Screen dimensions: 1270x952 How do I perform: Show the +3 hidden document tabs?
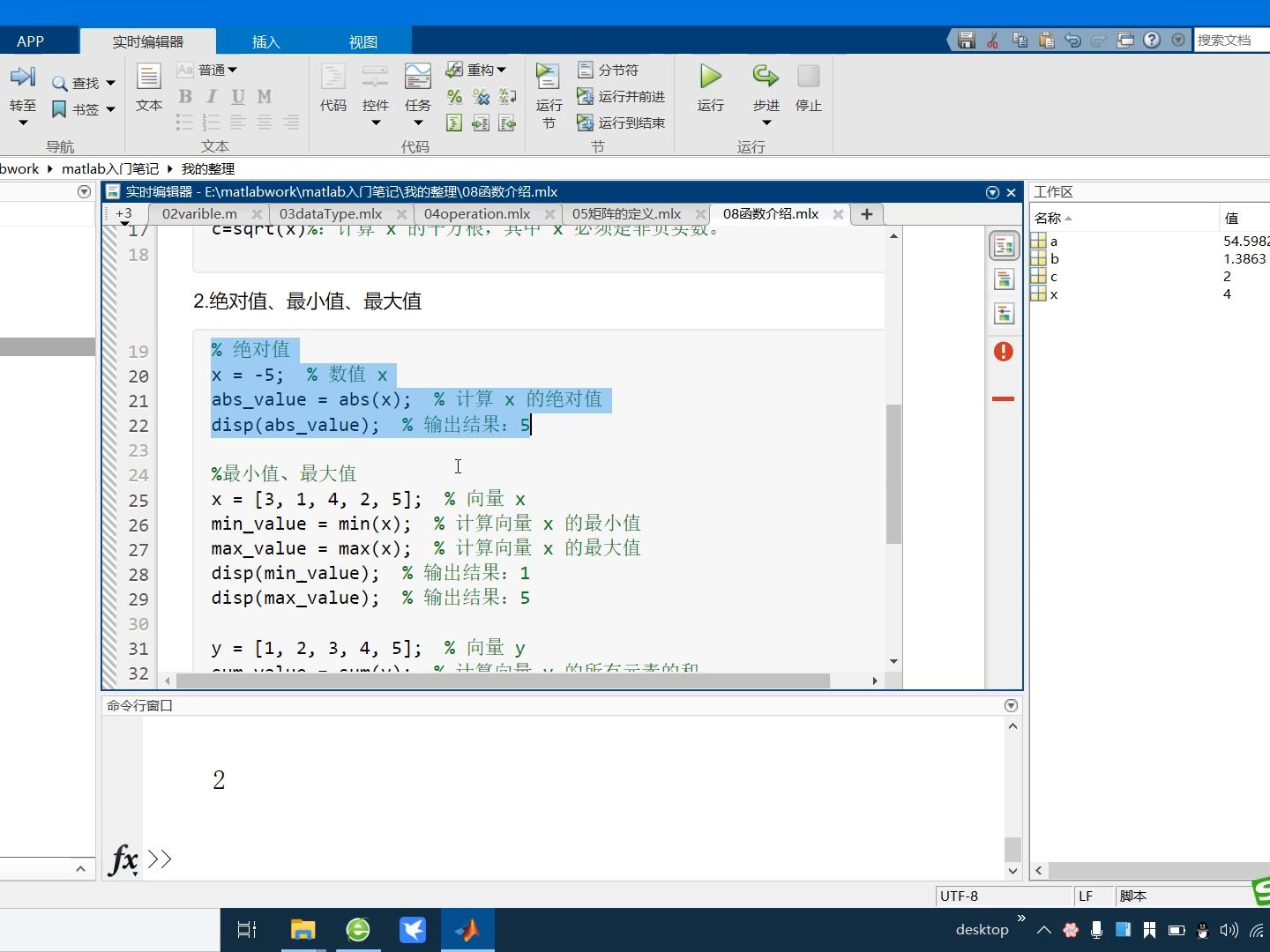click(x=123, y=214)
